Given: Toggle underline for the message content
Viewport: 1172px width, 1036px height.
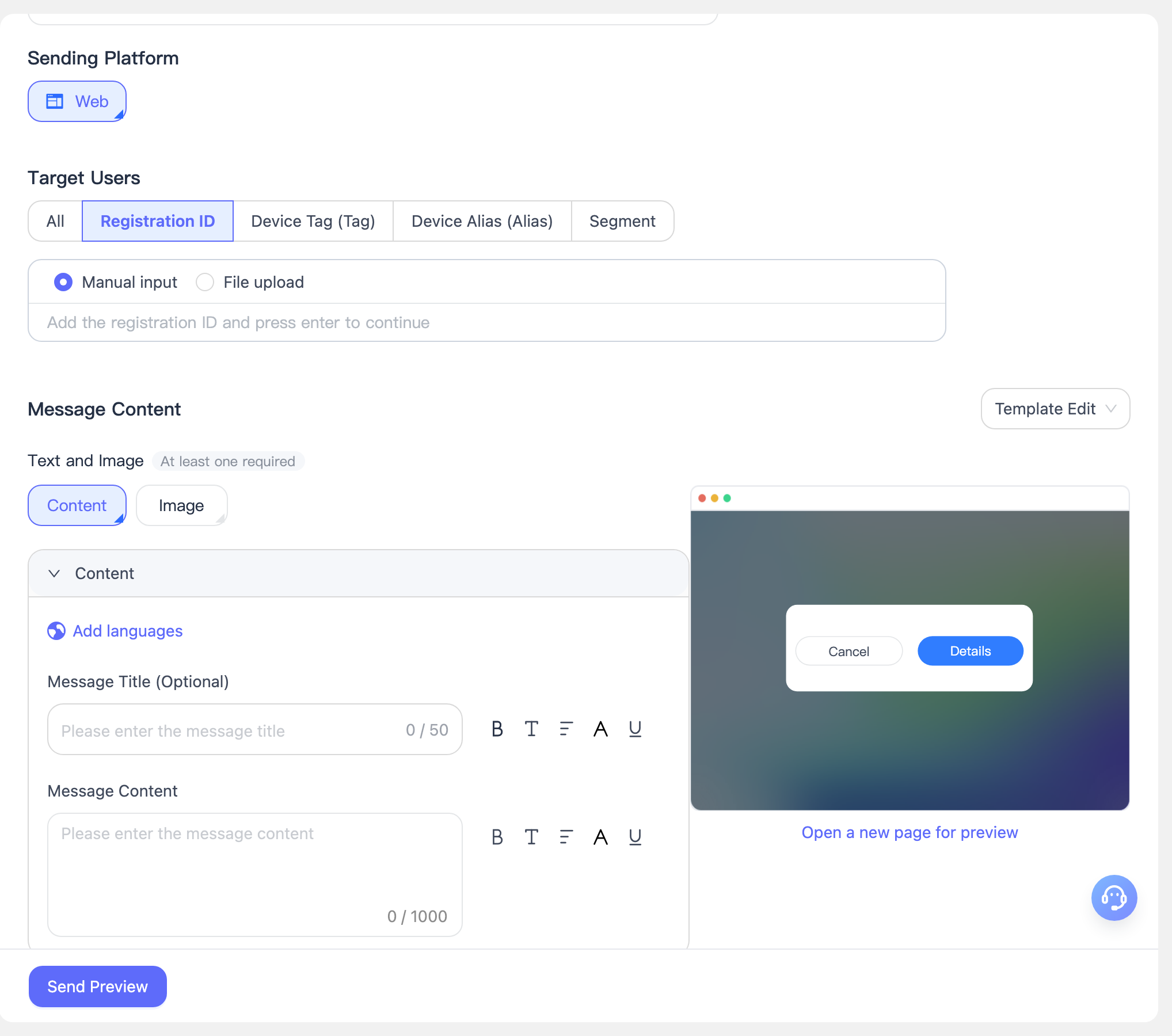Looking at the screenshot, I should click(636, 837).
